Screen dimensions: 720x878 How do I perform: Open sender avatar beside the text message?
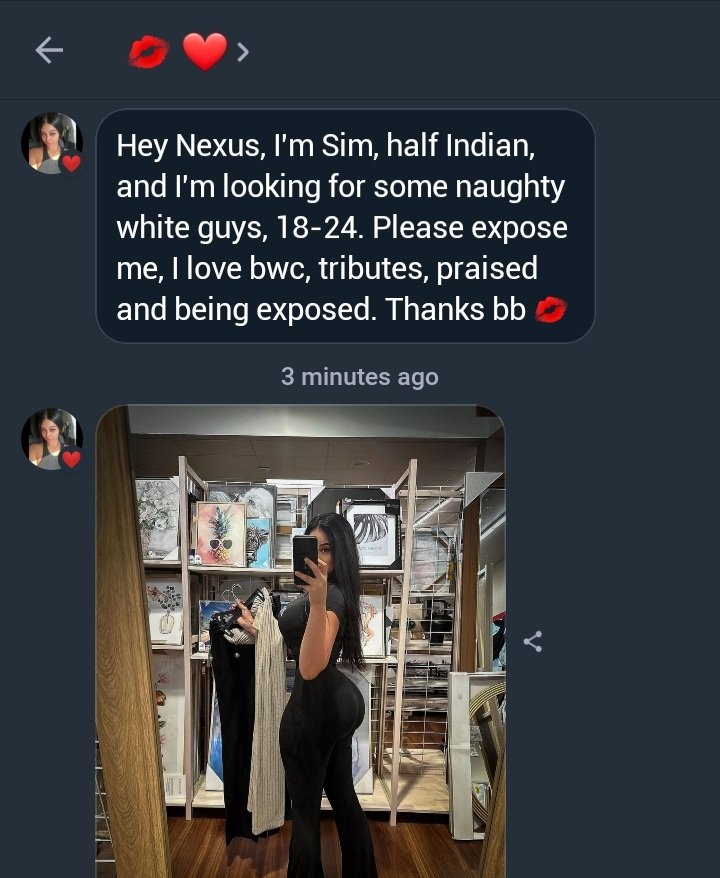(x=52, y=143)
